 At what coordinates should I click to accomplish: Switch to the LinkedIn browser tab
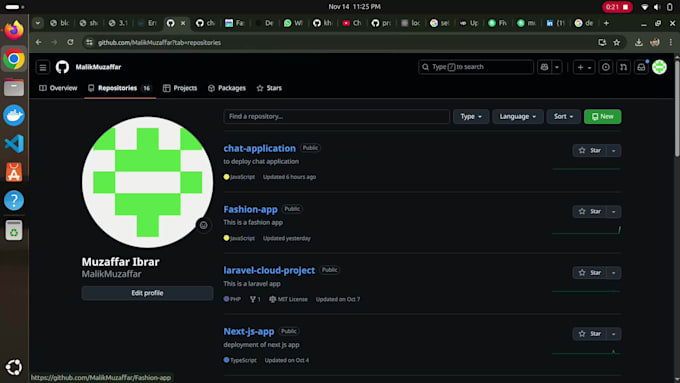555,23
